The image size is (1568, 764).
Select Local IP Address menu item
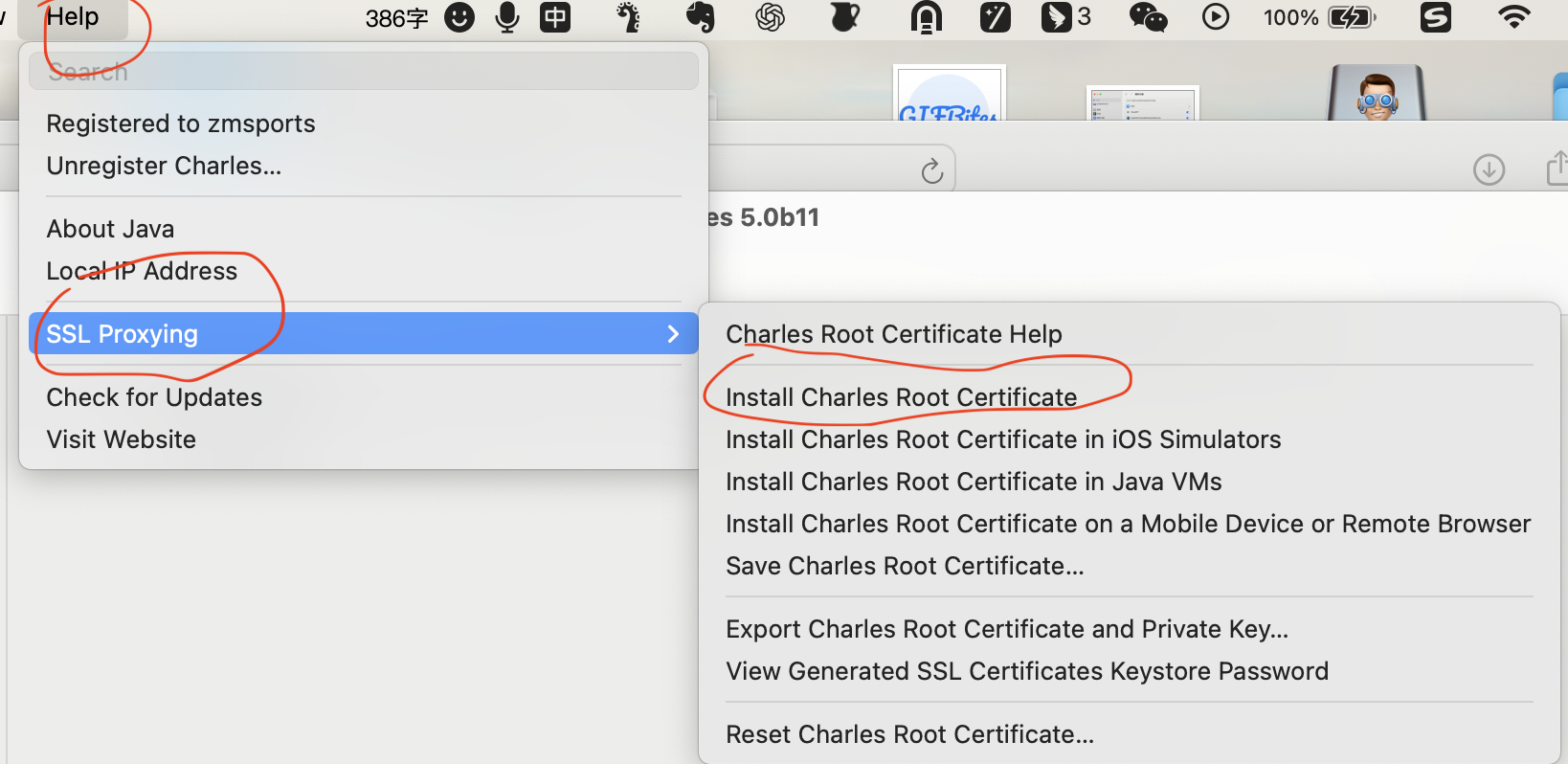tap(142, 271)
